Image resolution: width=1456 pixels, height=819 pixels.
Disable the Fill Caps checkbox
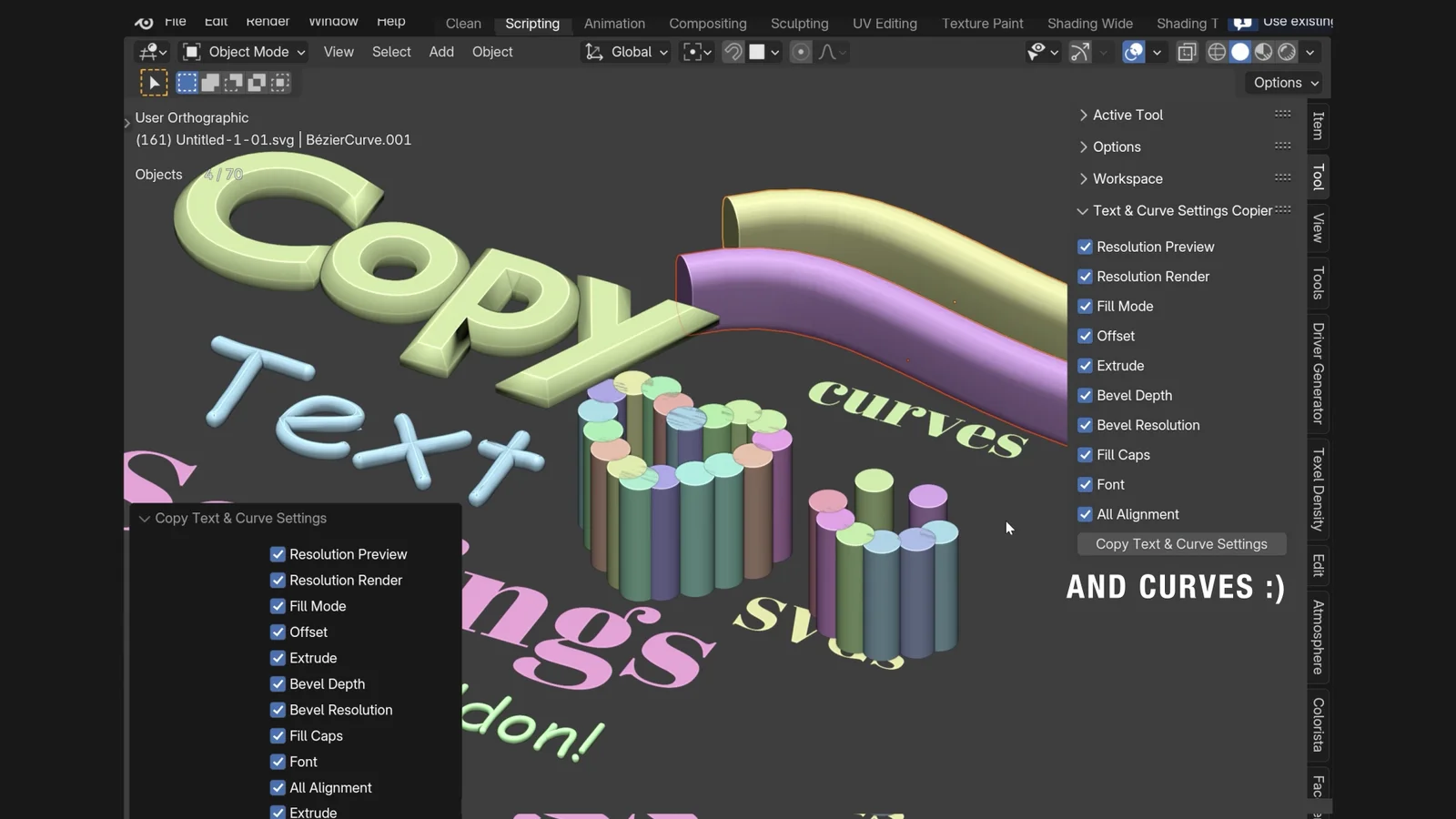[1085, 454]
